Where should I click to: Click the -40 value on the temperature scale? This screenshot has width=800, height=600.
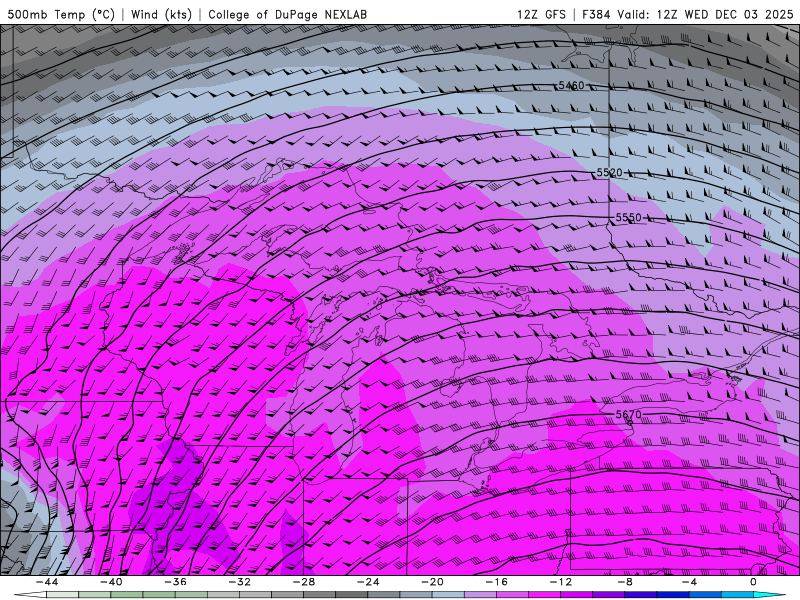(x=111, y=582)
